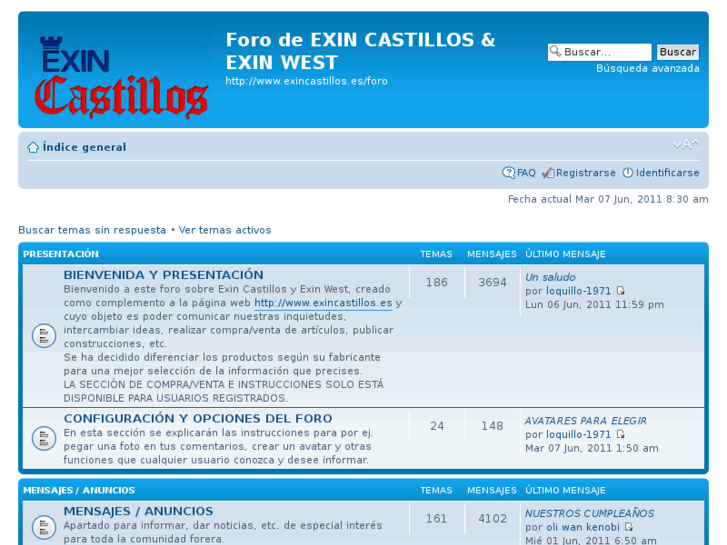
Task: Open CONFIGURACIÓN Y OPCIONES DEL FORO forum
Action: [x=198, y=419]
